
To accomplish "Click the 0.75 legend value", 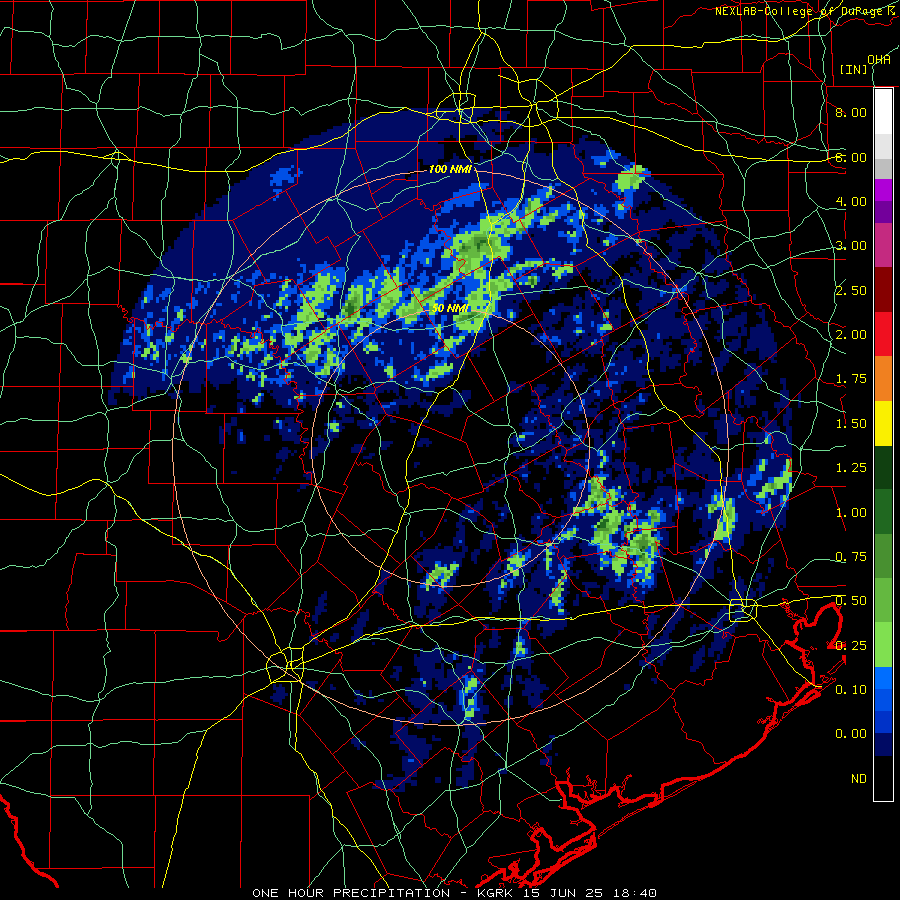I will tap(851, 557).
